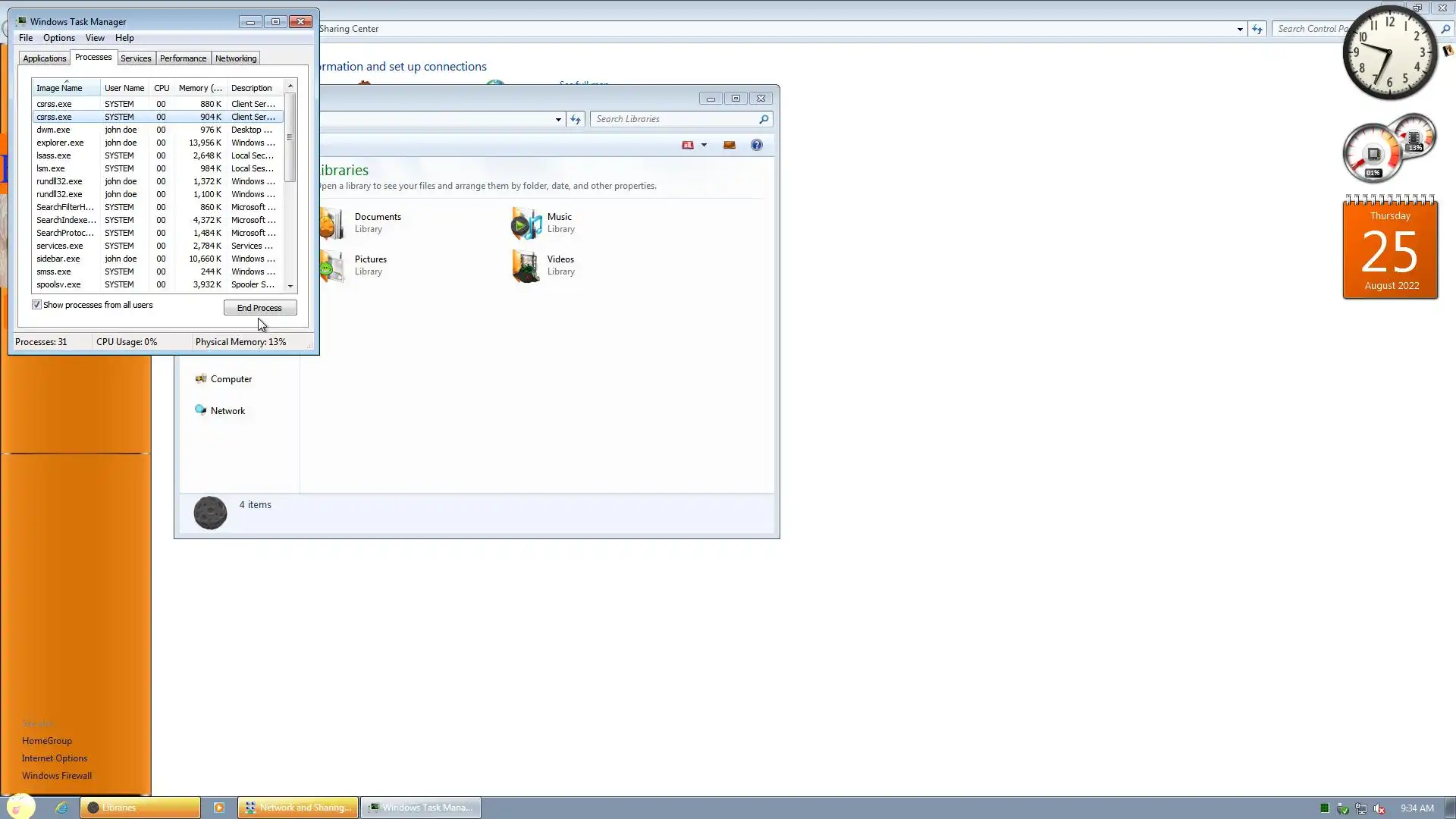Select Network in the navigation pane
The width and height of the screenshot is (1456, 819).
(x=227, y=411)
